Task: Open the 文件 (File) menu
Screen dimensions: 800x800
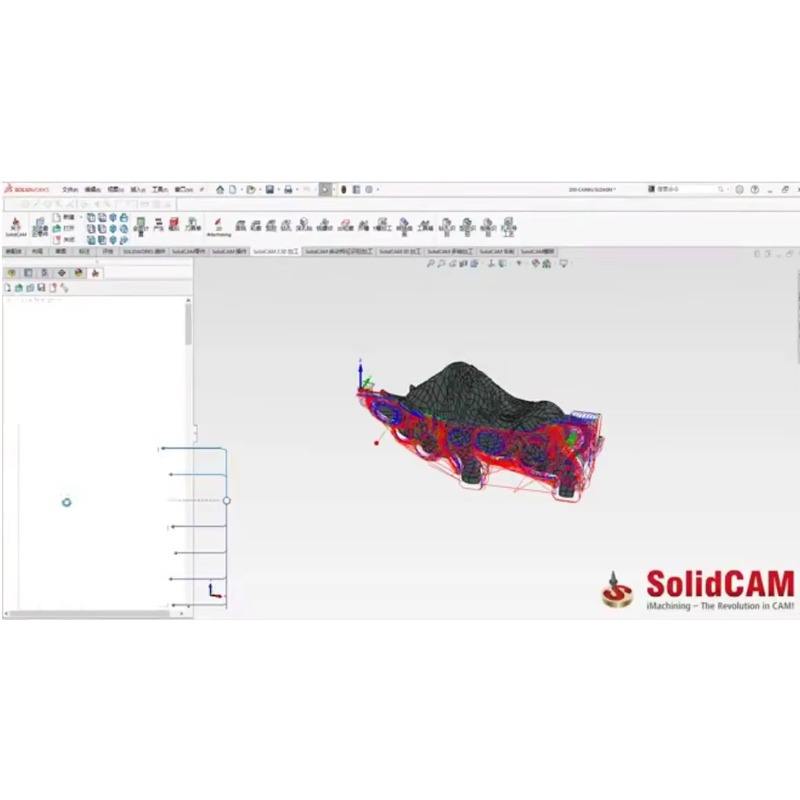Action: click(70, 190)
